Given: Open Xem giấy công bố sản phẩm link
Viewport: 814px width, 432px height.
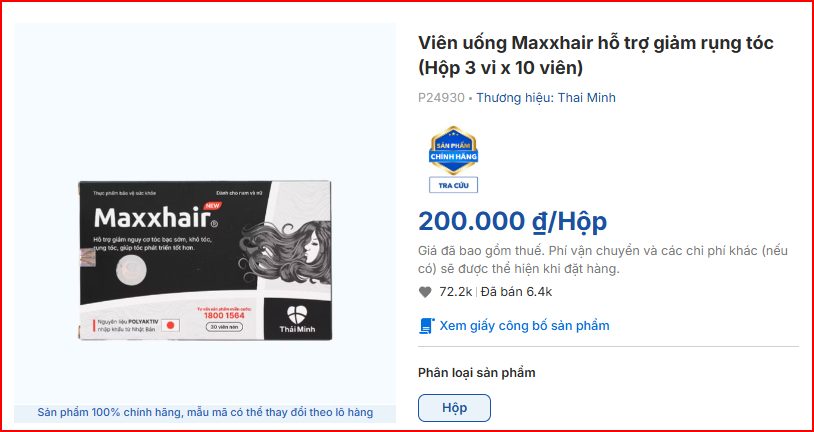Looking at the screenshot, I should (524, 326).
